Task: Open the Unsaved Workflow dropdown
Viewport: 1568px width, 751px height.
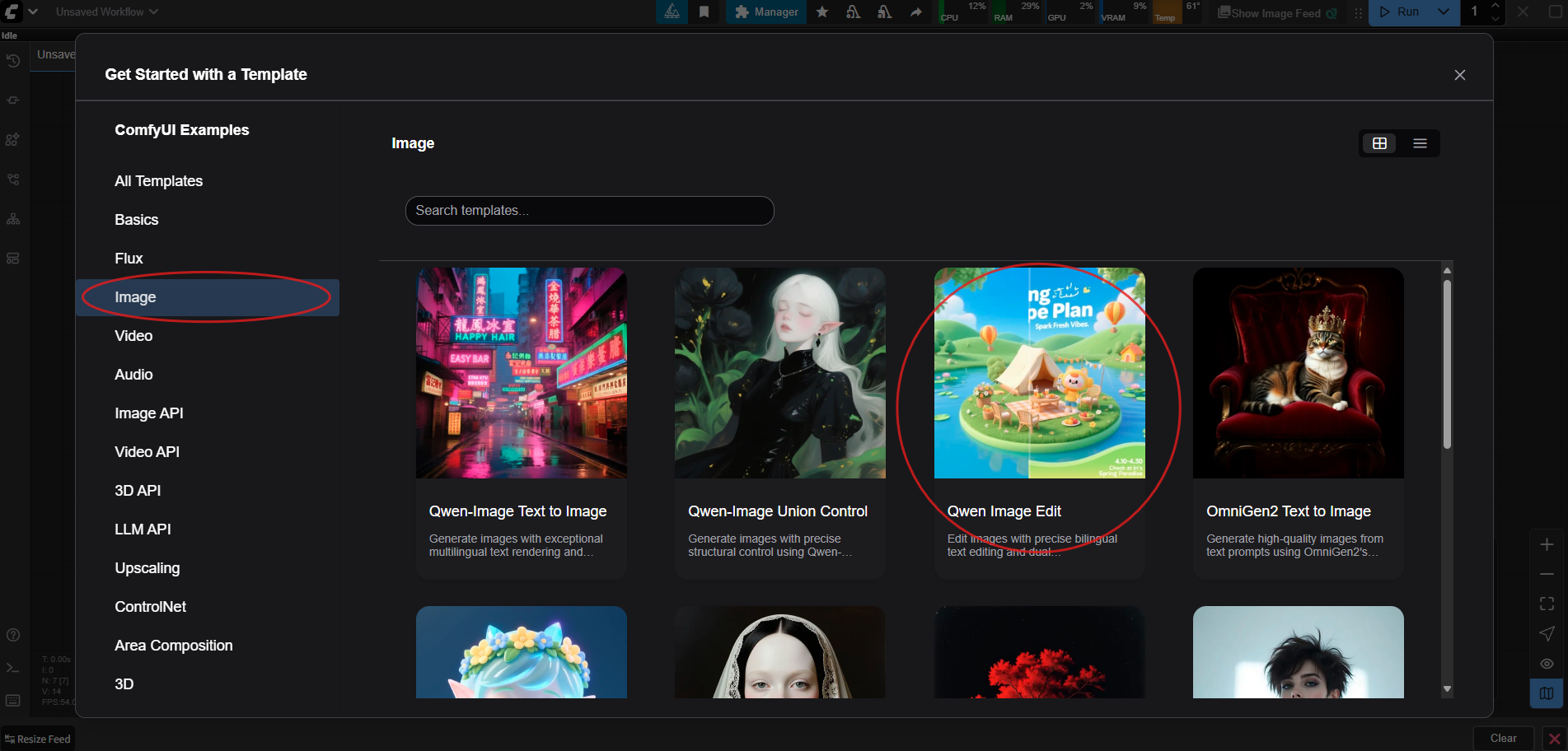Action: click(x=106, y=12)
